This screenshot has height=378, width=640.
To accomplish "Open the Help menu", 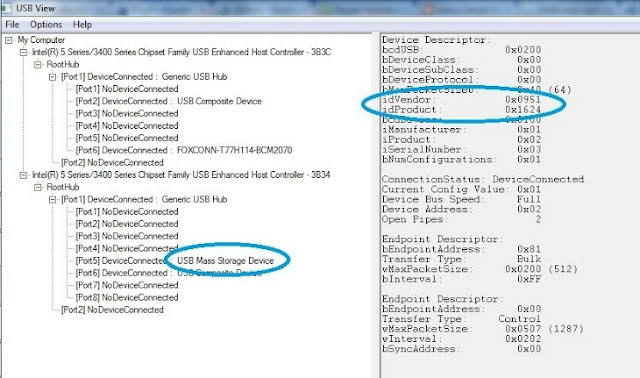I will pos(82,24).
